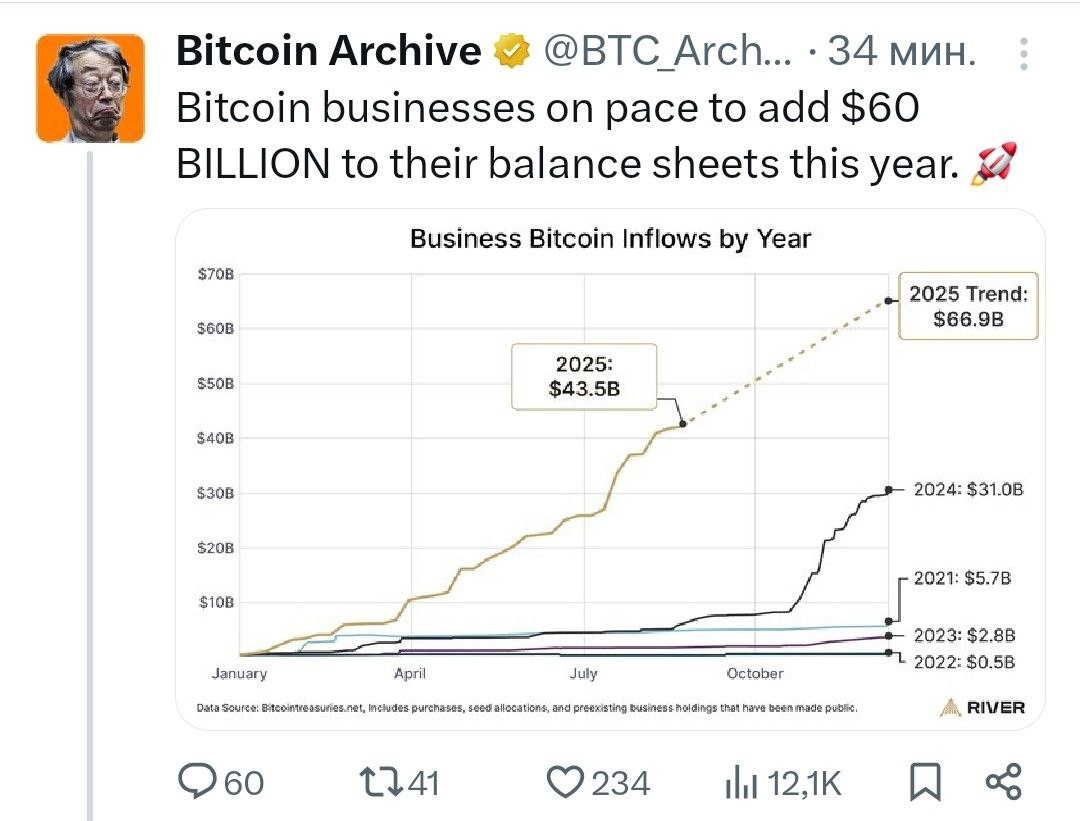
Task: Open view analytics bar chart icon
Action: [741, 782]
